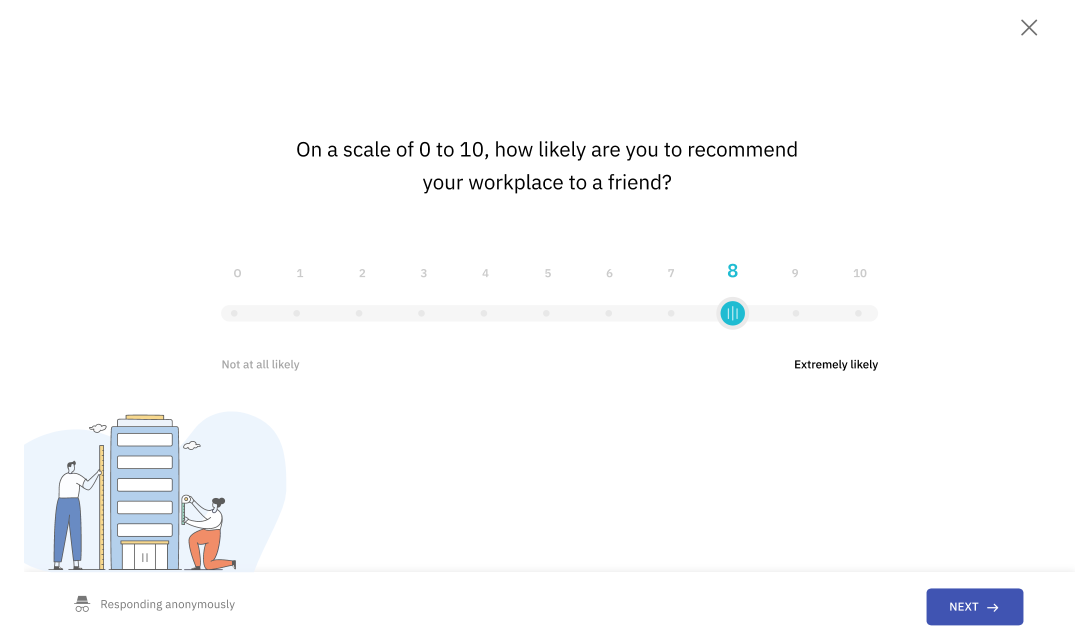This screenshot has width=1081, height=631.
Task: Click the anonymous hat-and-glasses icon
Action: coord(82,604)
